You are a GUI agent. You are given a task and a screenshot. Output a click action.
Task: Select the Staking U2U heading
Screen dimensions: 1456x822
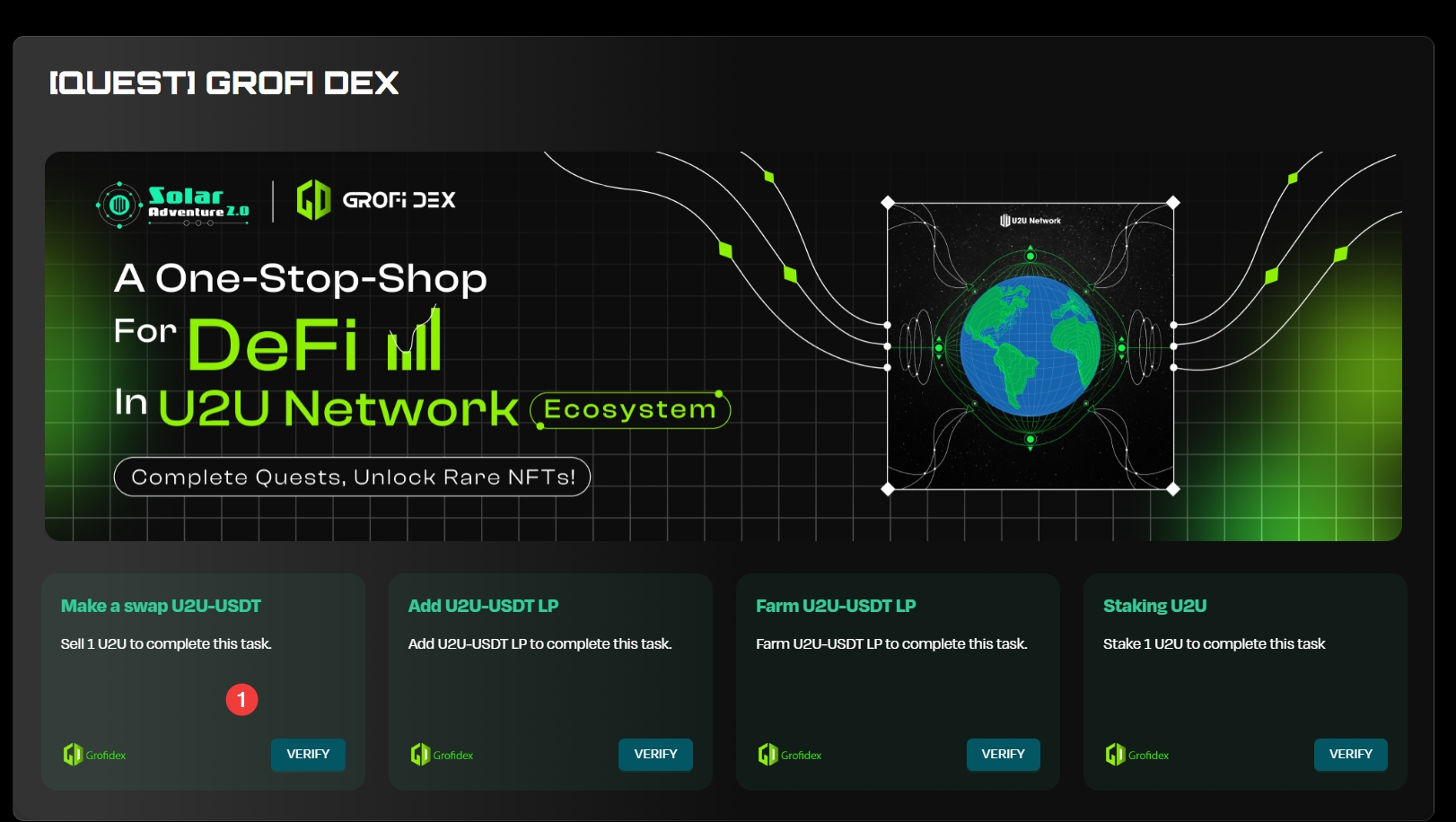pyautogui.click(x=1154, y=606)
